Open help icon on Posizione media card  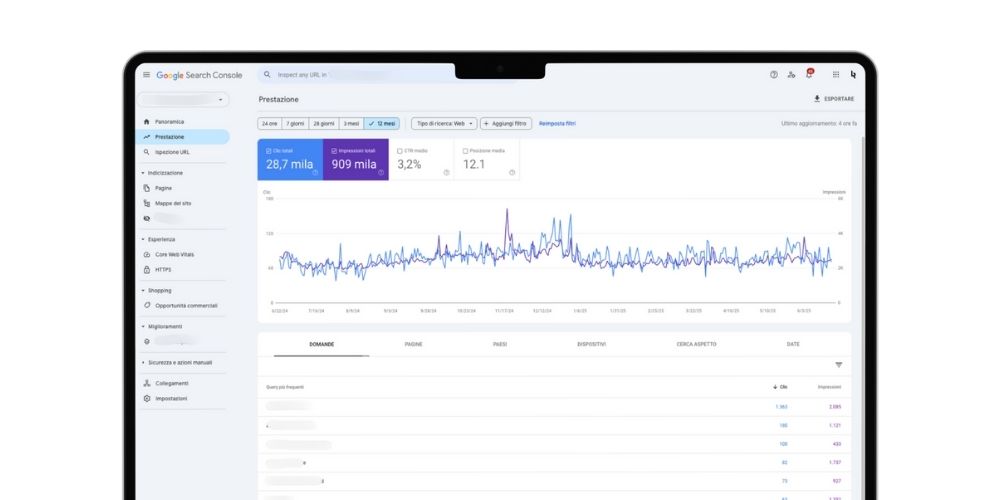pyautogui.click(x=511, y=172)
